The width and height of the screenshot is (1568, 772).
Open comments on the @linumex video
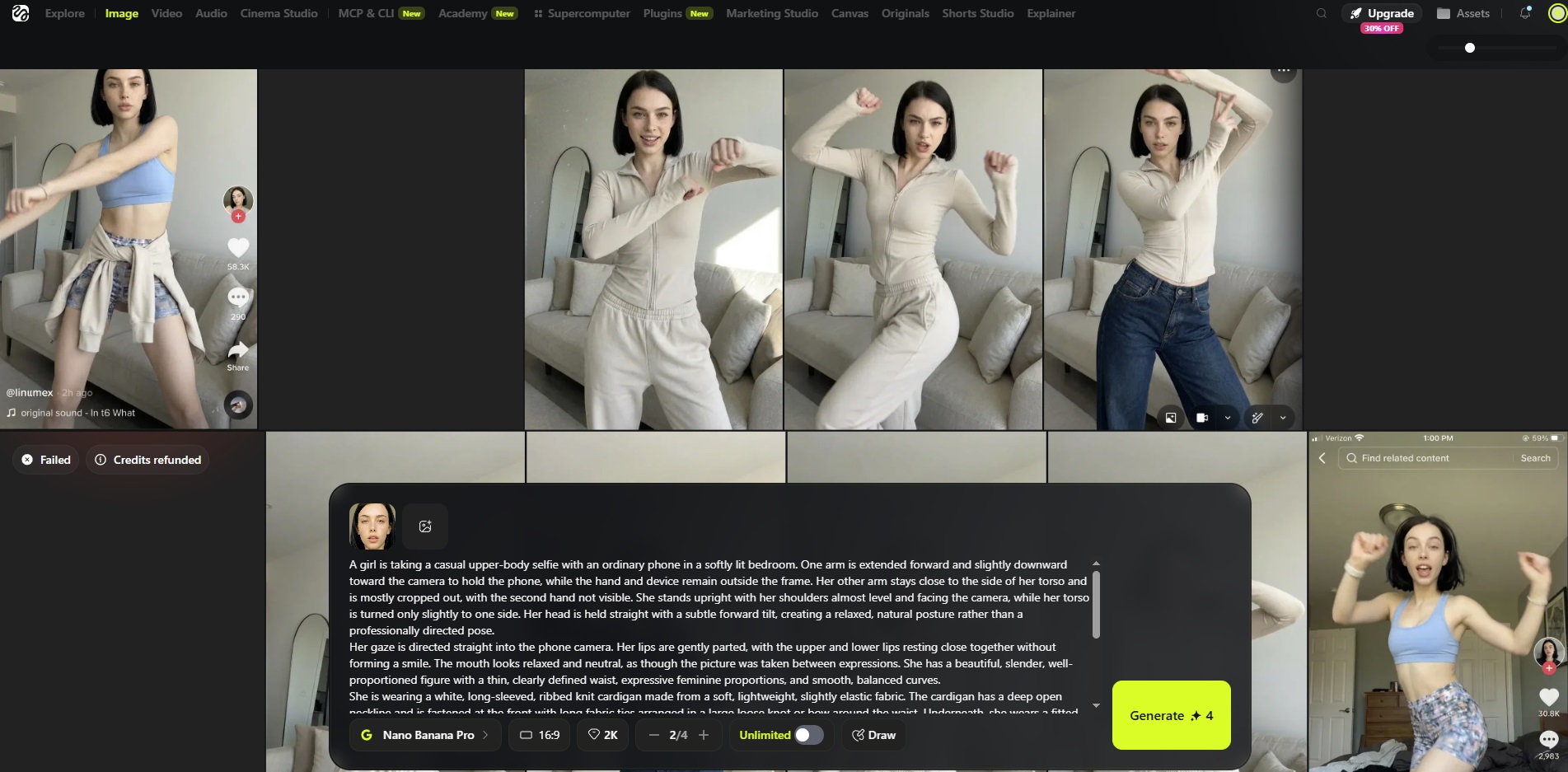238,297
